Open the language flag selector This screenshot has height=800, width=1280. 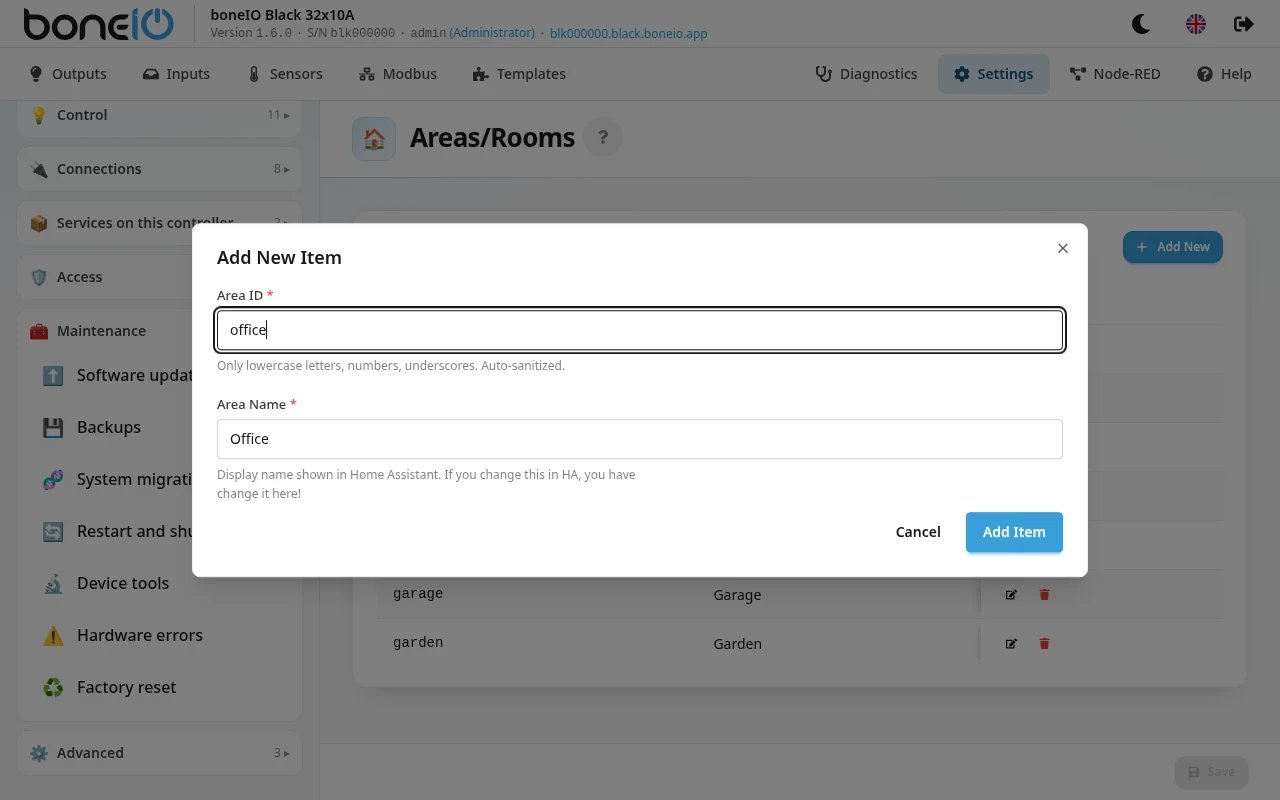pyautogui.click(x=1196, y=24)
